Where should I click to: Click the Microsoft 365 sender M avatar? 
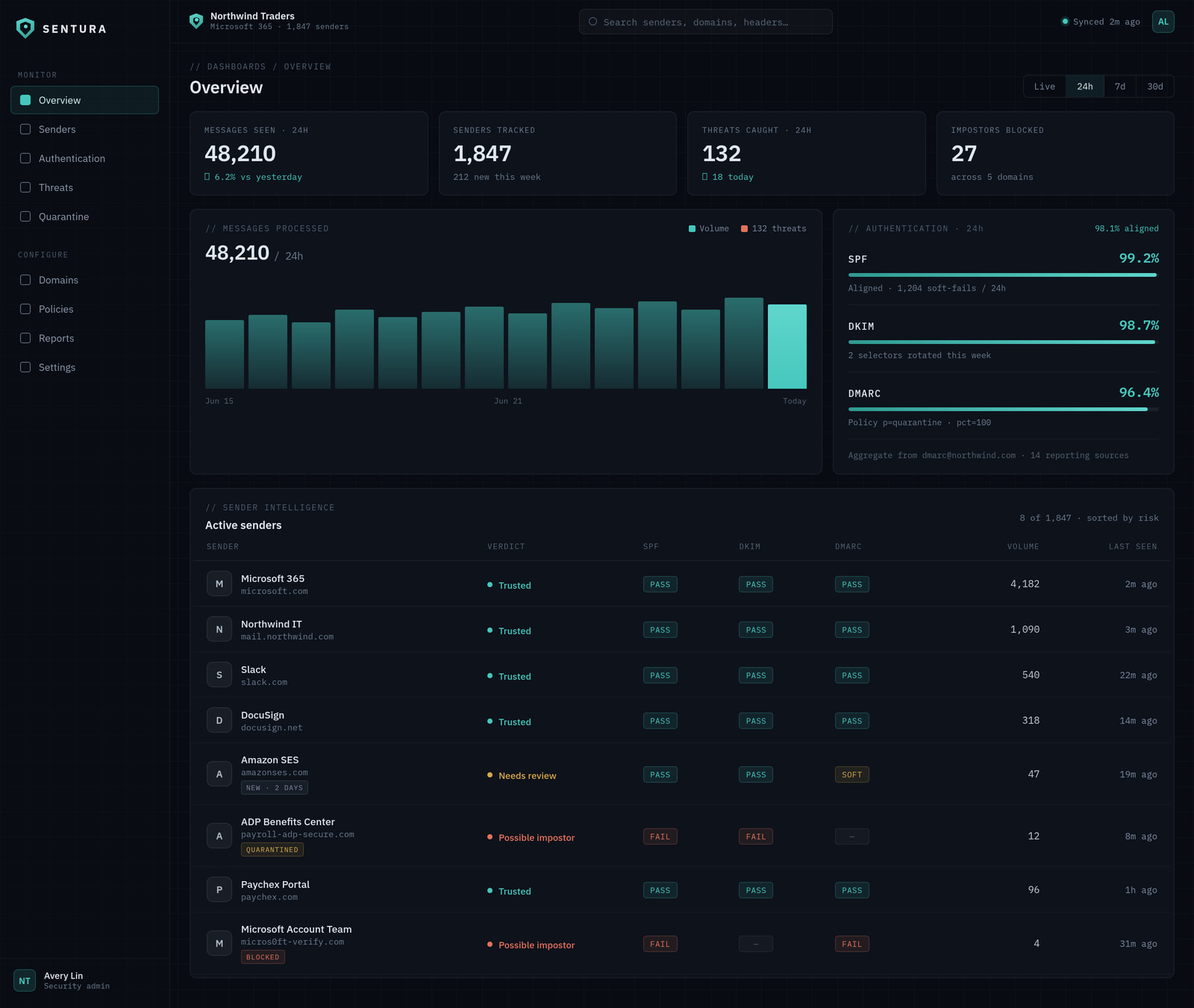coord(219,584)
